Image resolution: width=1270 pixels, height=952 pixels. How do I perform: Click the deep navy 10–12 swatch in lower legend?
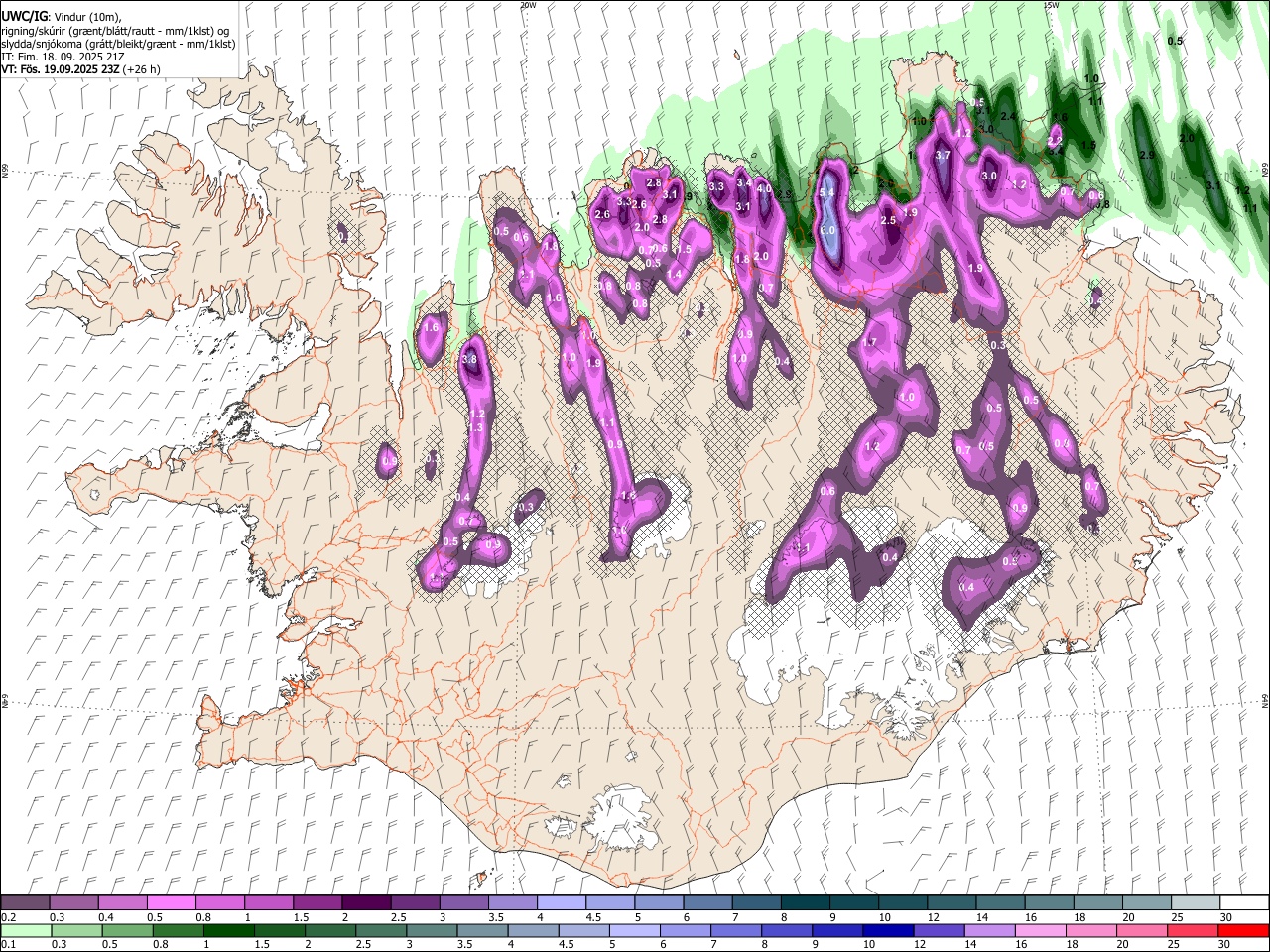point(890,930)
